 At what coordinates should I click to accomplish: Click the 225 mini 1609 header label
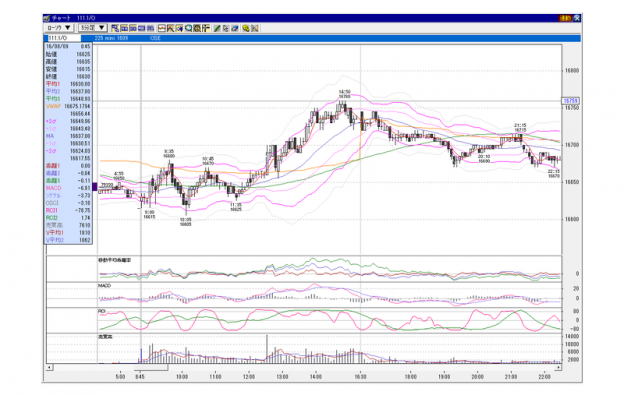111,38
